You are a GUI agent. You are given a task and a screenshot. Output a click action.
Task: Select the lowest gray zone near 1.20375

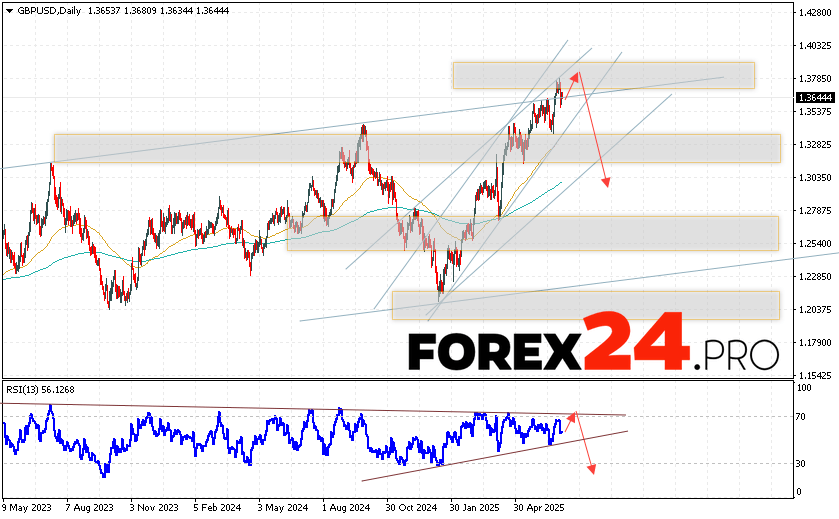(585, 305)
